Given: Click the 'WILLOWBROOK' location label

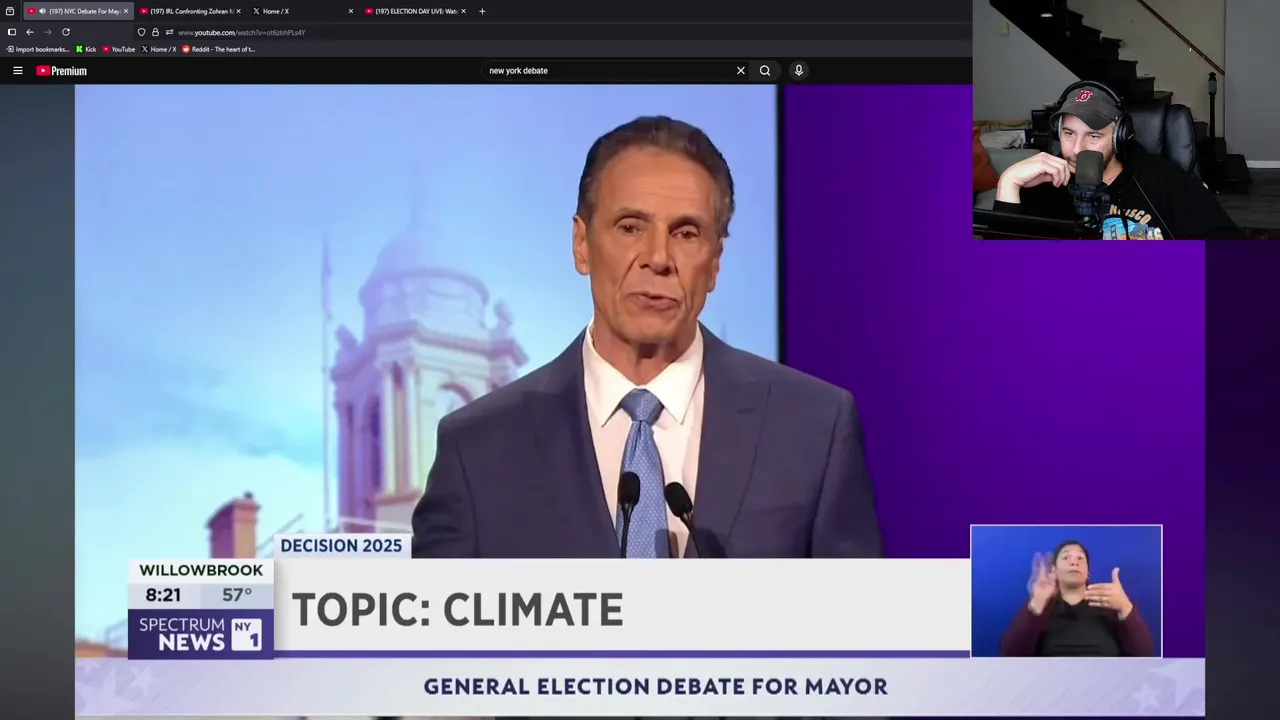Looking at the screenshot, I should coord(201,570).
